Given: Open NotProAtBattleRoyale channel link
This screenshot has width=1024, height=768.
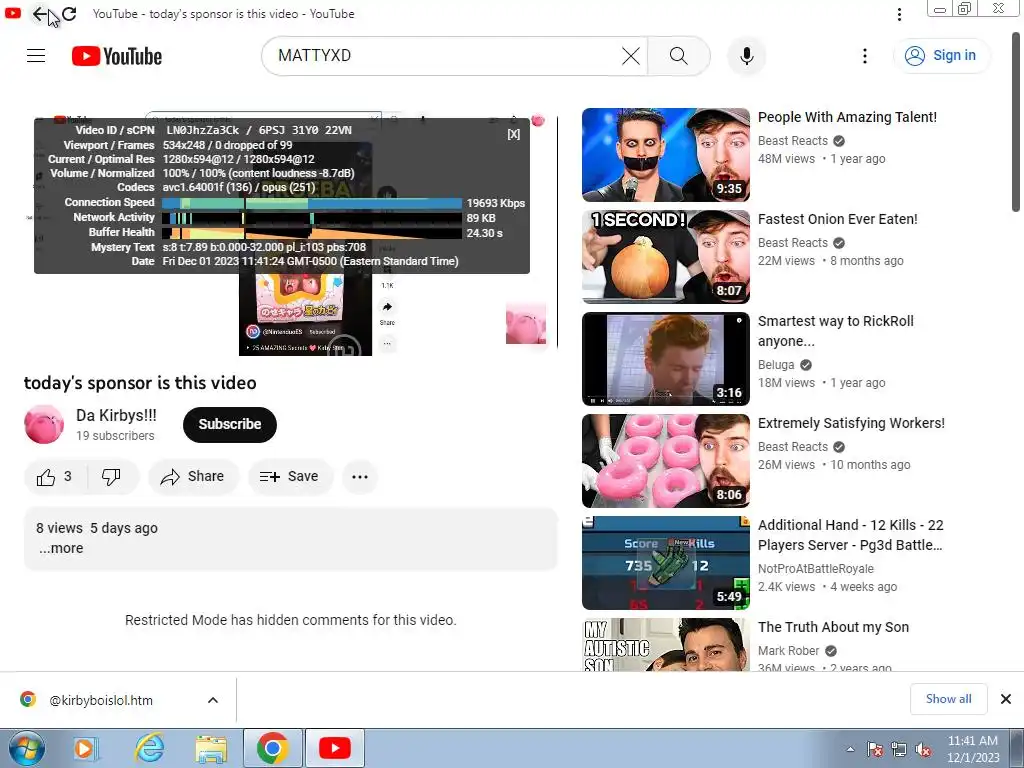Looking at the screenshot, I should click(x=816, y=569).
